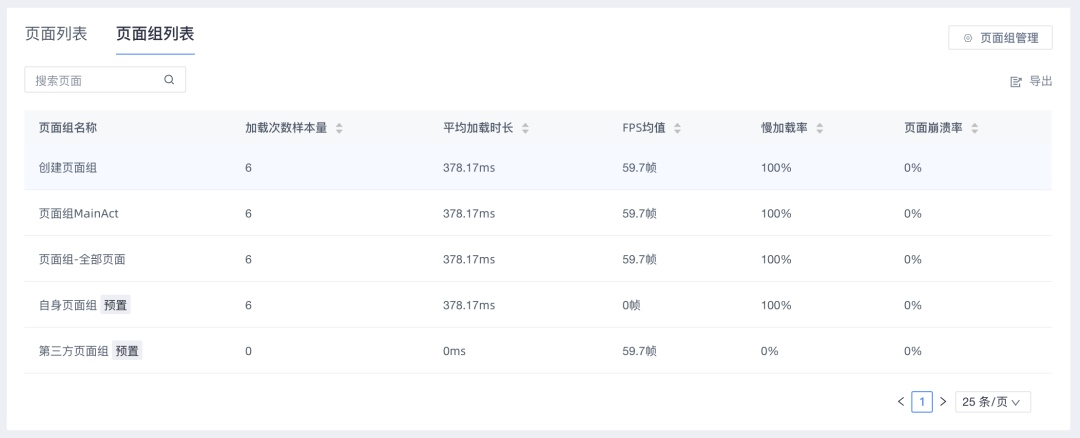Click the 导出 export link
The width and height of the screenshot is (1080, 438).
pos(1040,82)
